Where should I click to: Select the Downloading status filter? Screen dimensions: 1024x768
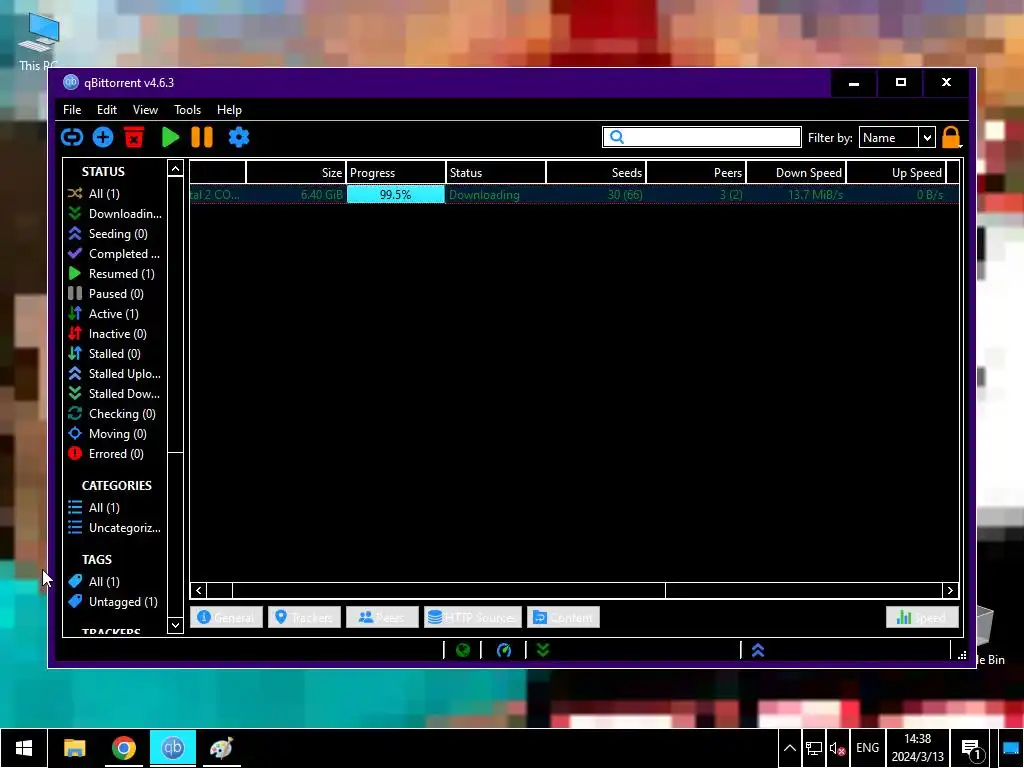(114, 214)
